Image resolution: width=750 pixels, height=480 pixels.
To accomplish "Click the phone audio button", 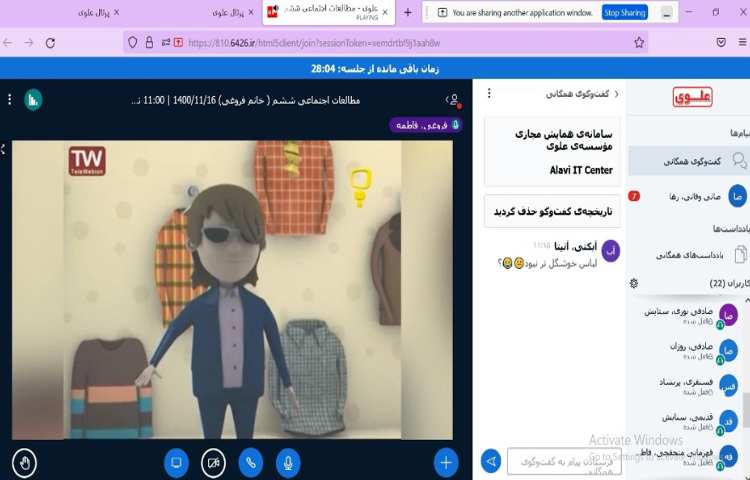I will pyautogui.click(x=251, y=462).
